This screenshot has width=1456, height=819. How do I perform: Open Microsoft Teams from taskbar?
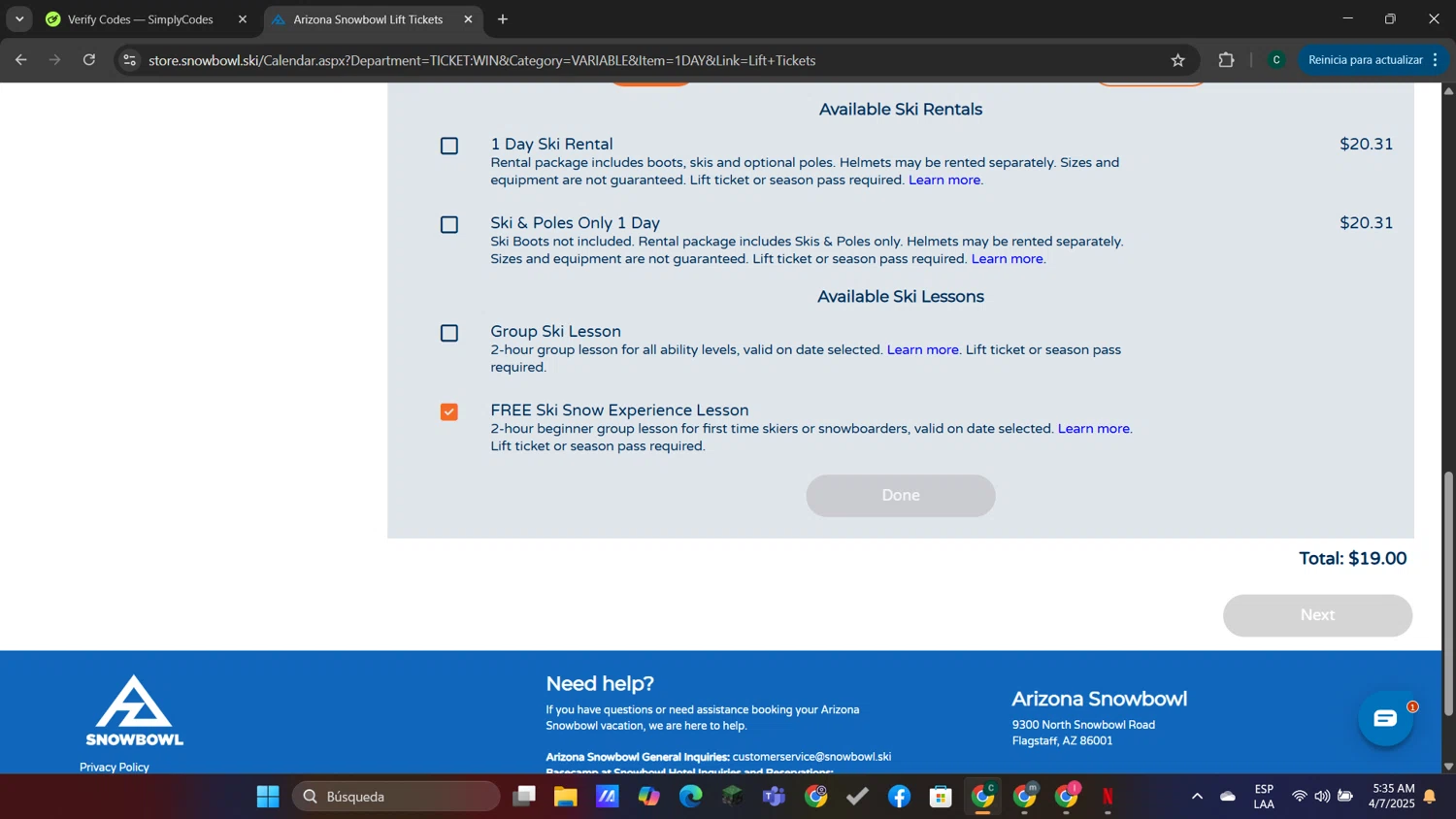[775, 797]
